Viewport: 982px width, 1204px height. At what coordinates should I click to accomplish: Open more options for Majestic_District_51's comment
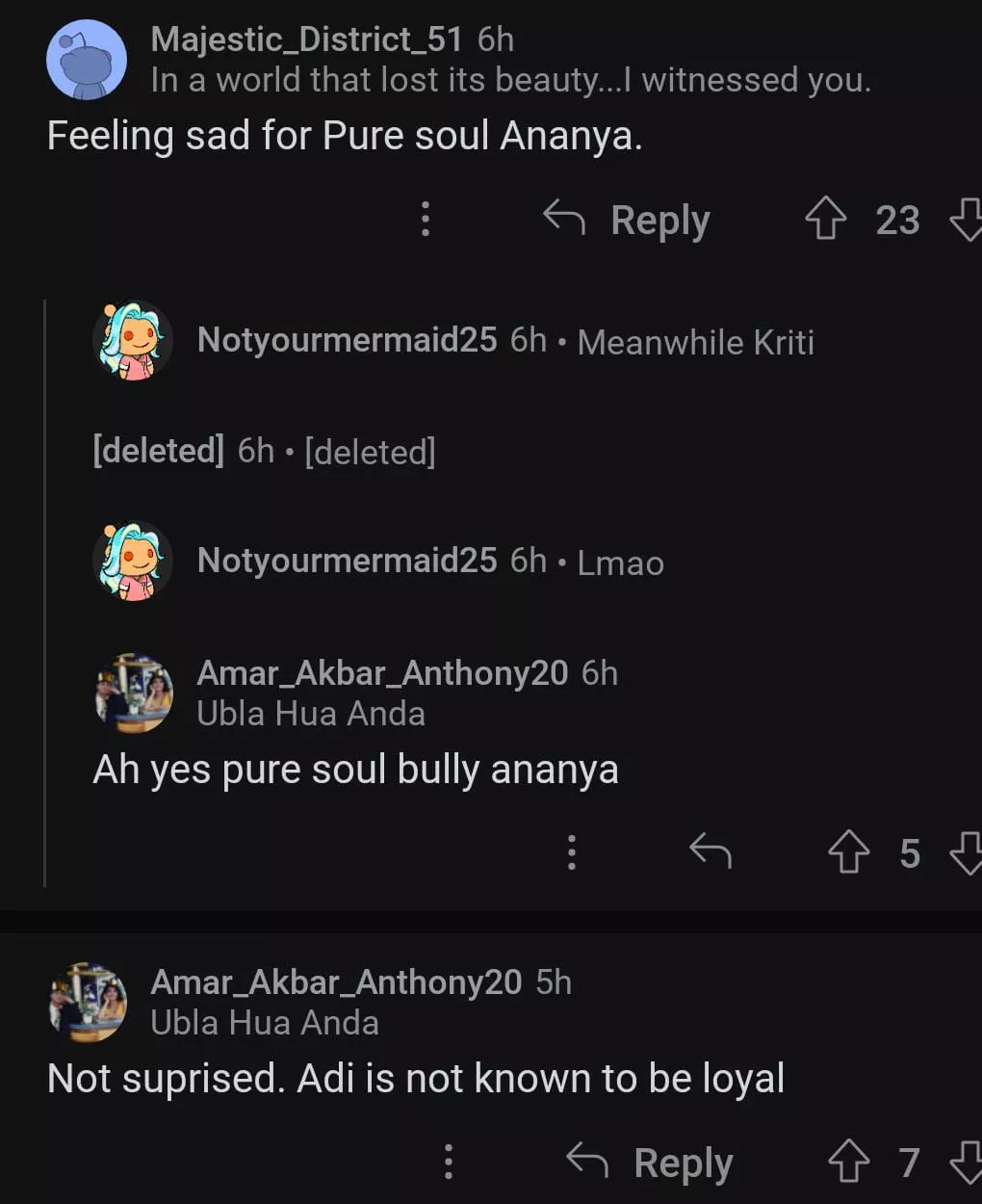(x=426, y=219)
